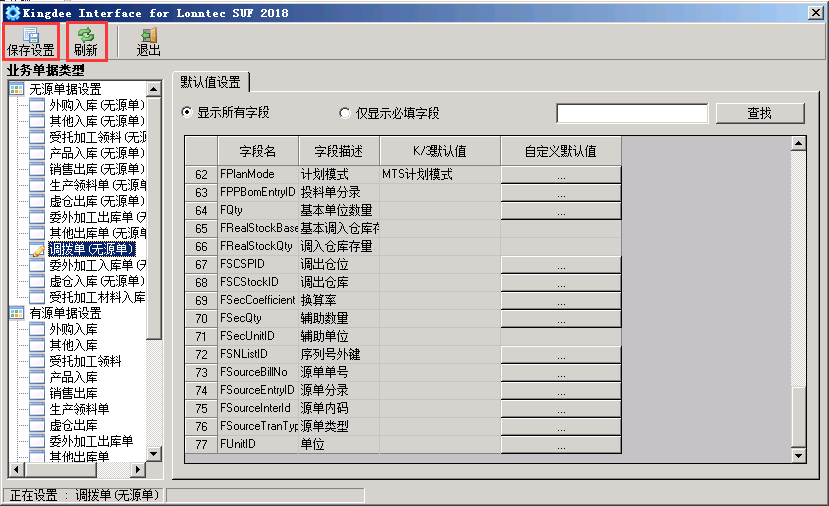Click the 字段名 column header

(258, 151)
